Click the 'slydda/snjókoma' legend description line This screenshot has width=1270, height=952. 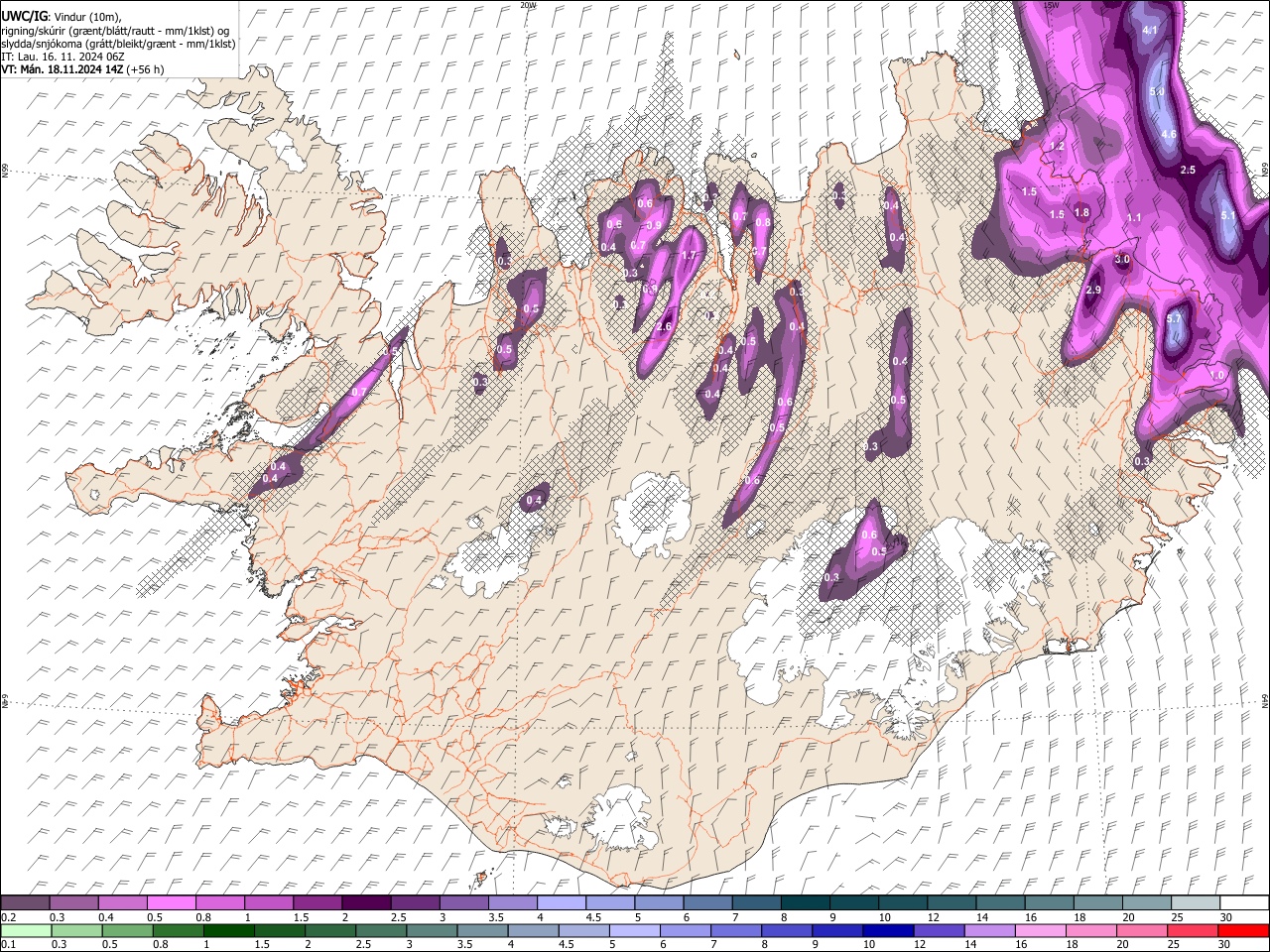click(x=118, y=44)
